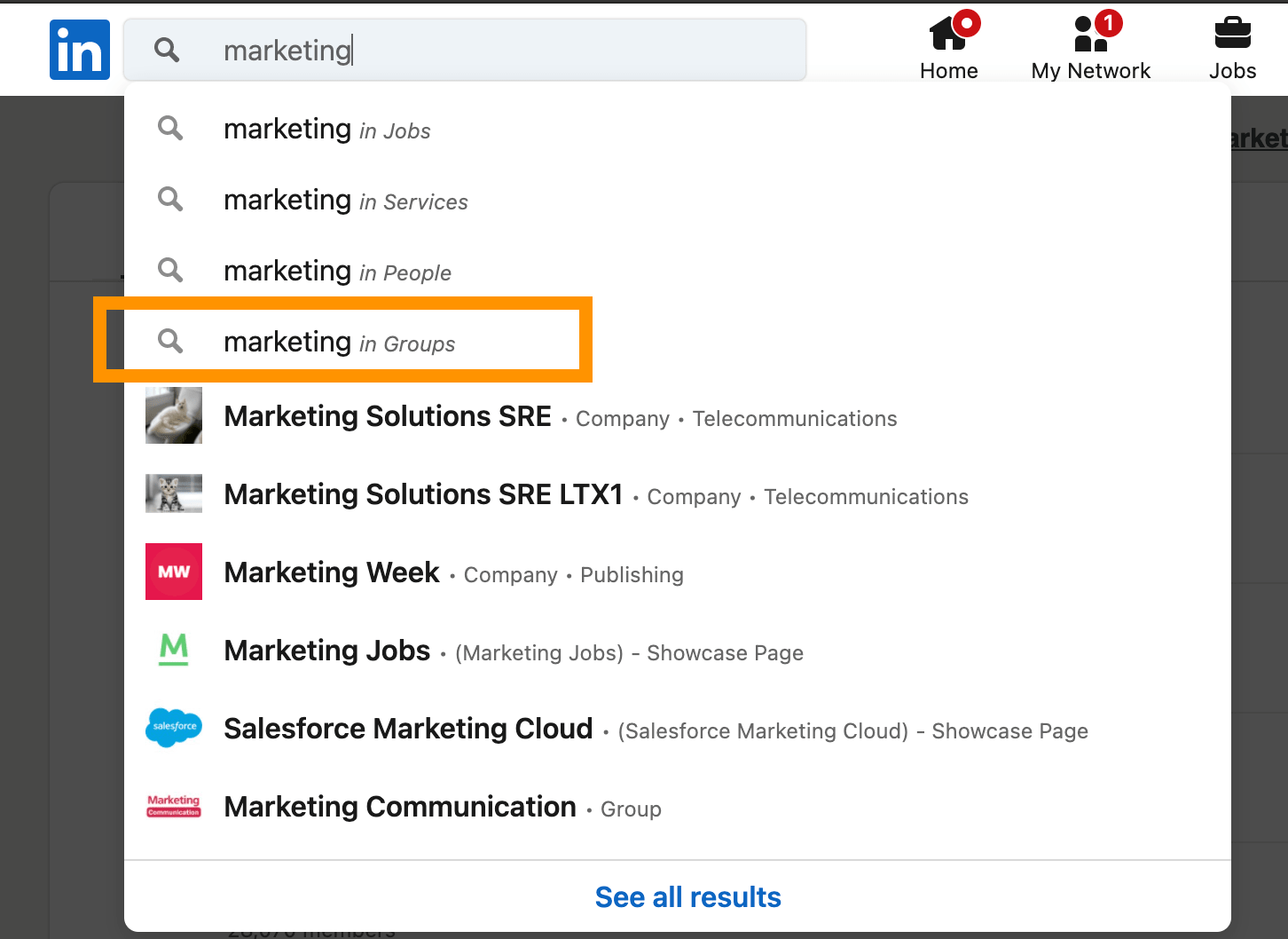Click the Marketing Jobs green M logo
The image size is (1288, 939).
click(174, 650)
